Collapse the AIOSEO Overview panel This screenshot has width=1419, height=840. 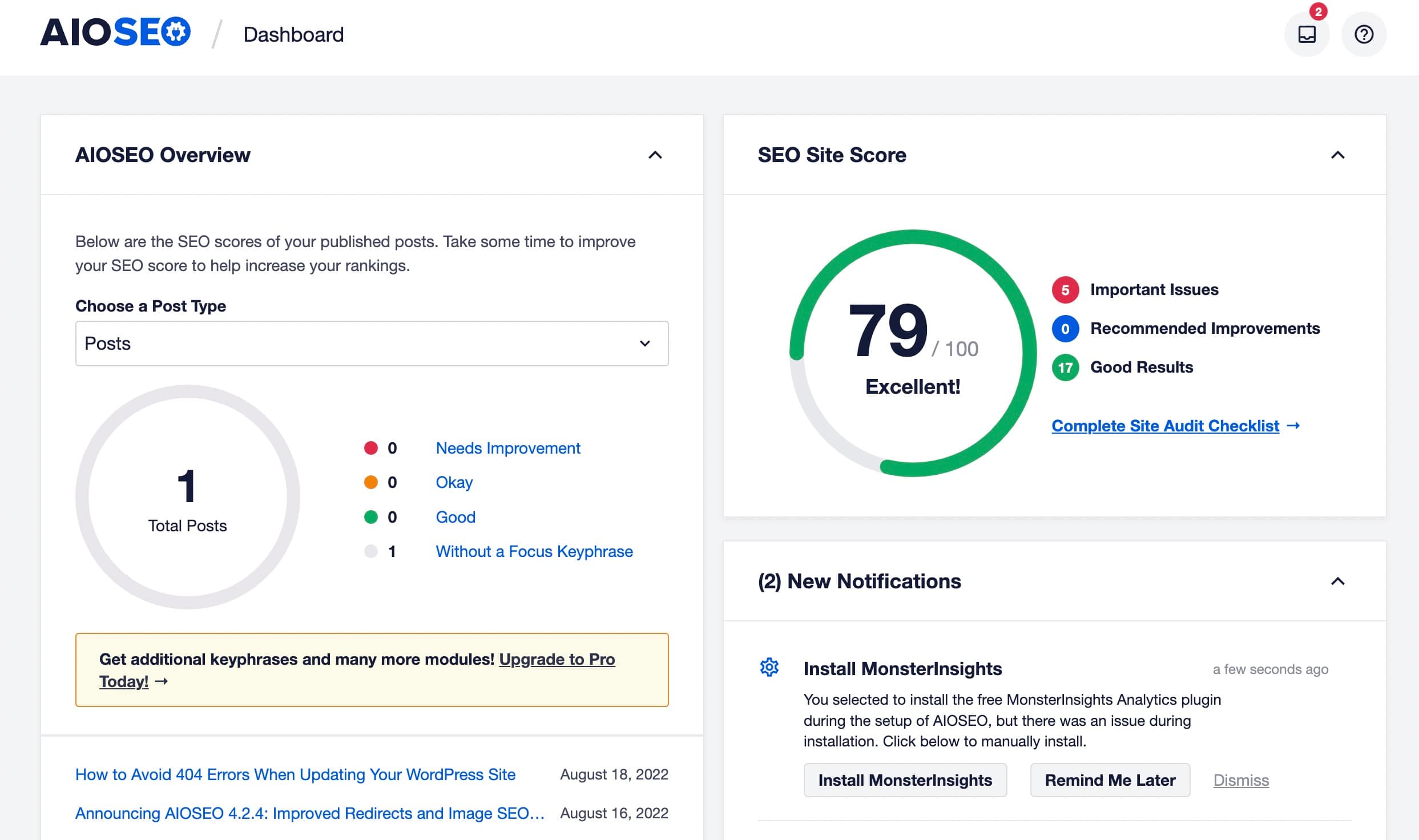point(655,155)
